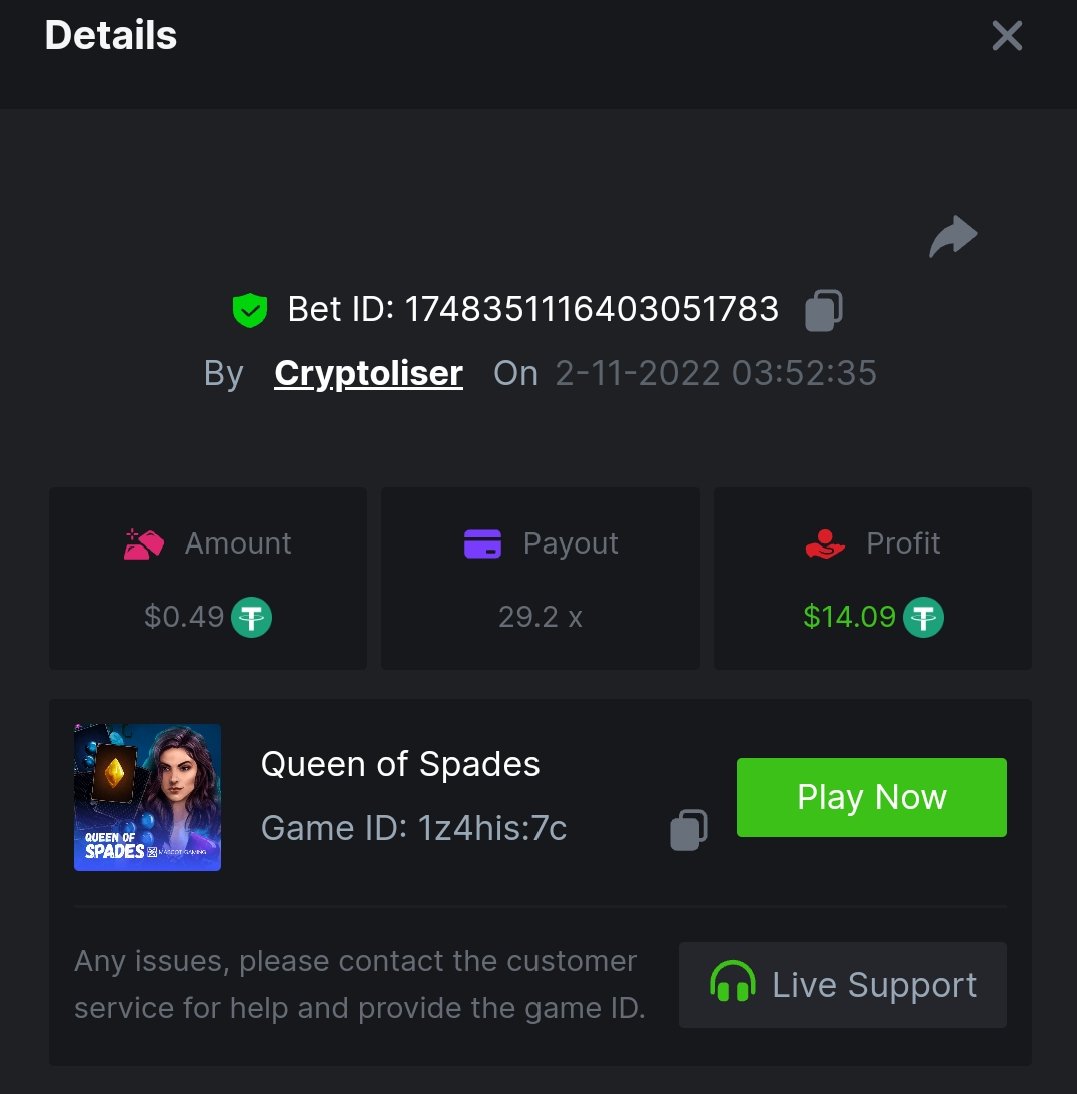Click the 29.2 x payout value
The width and height of the screenshot is (1077, 1094).
[540, 617]
